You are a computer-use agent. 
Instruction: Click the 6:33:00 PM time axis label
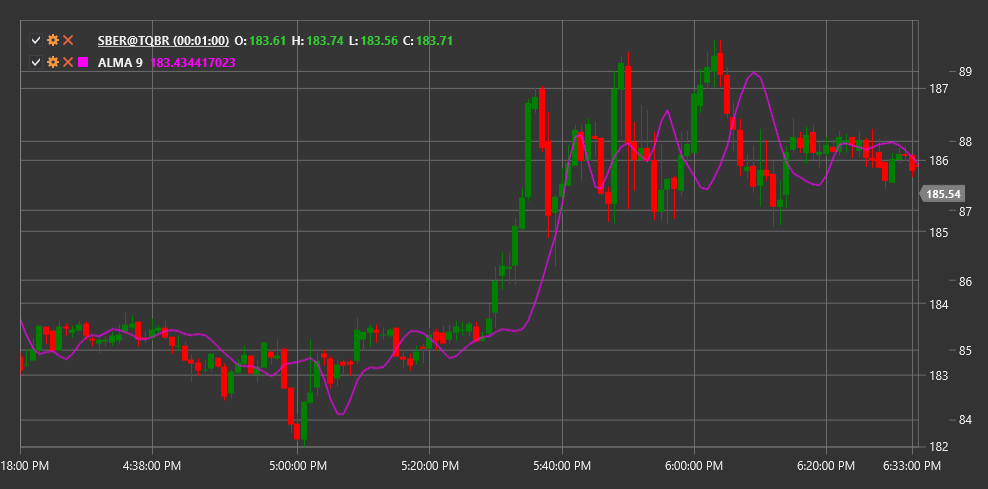[912, 466]
